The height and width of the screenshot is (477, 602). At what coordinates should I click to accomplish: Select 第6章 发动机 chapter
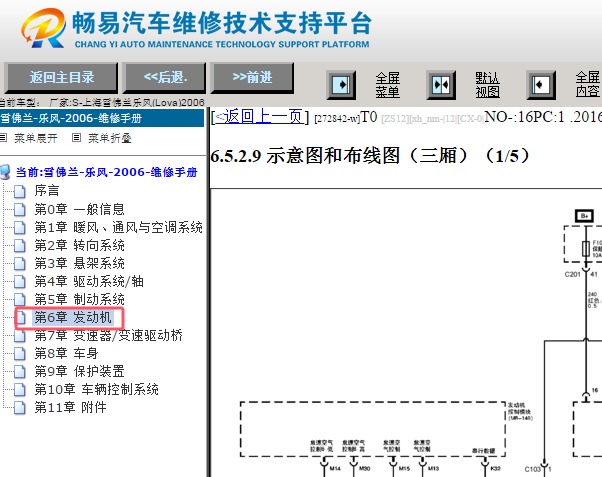coord(73,317)
